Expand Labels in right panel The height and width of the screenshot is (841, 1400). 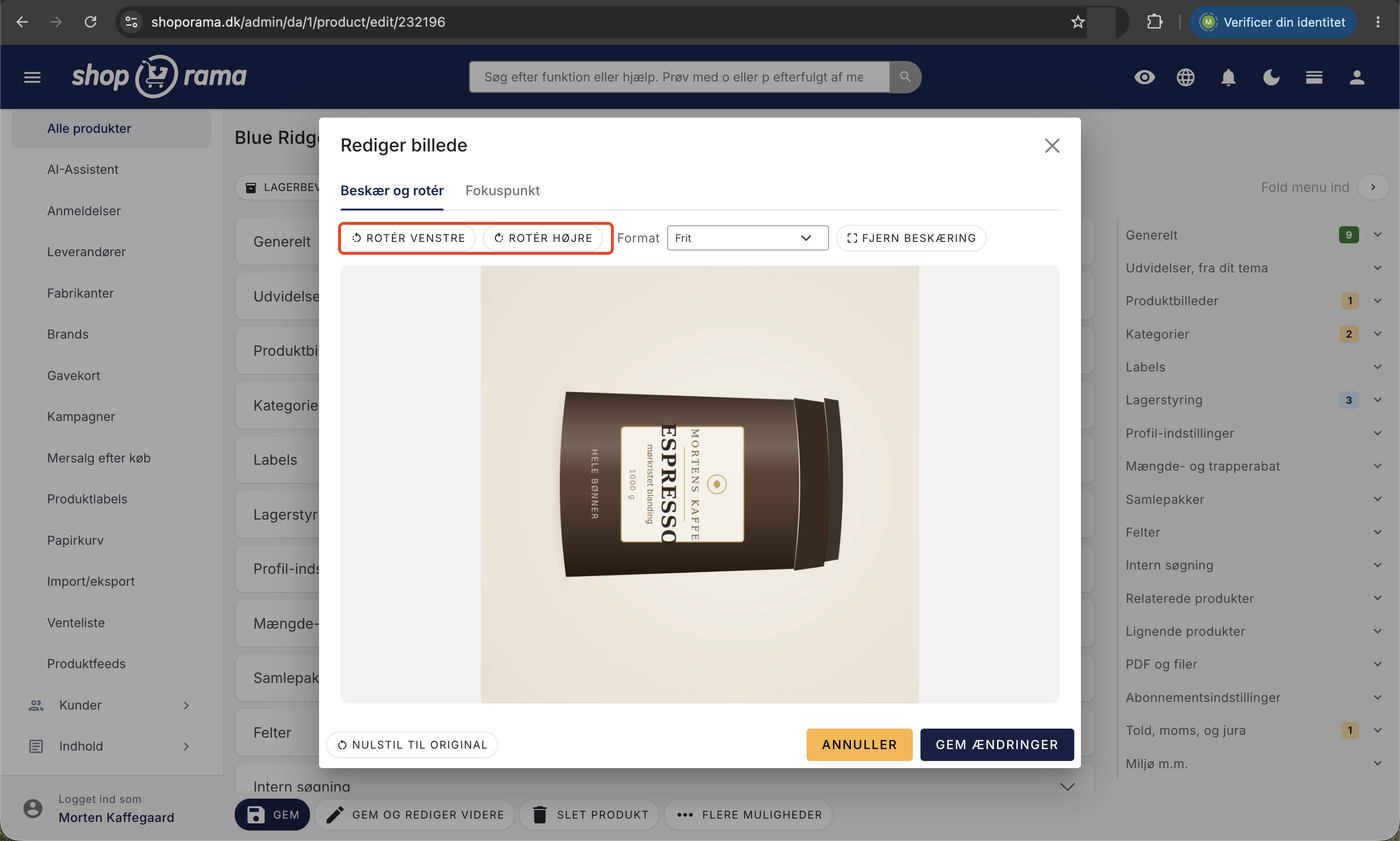[1254, 367]
